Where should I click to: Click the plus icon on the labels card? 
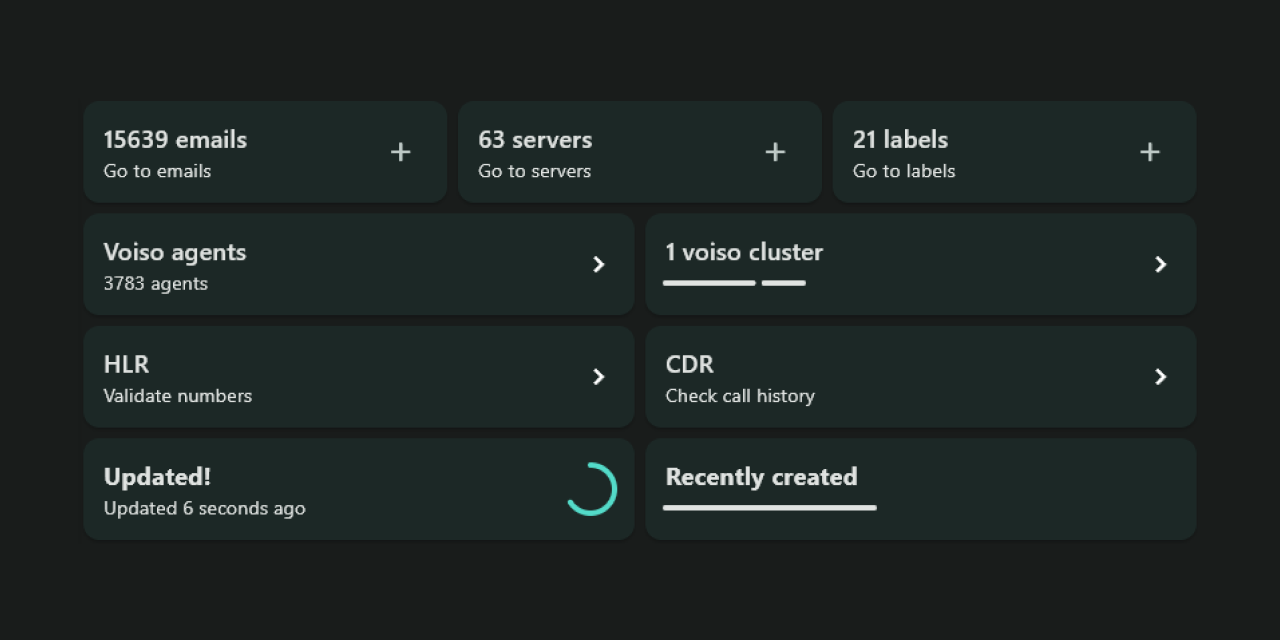(1149, 152)
